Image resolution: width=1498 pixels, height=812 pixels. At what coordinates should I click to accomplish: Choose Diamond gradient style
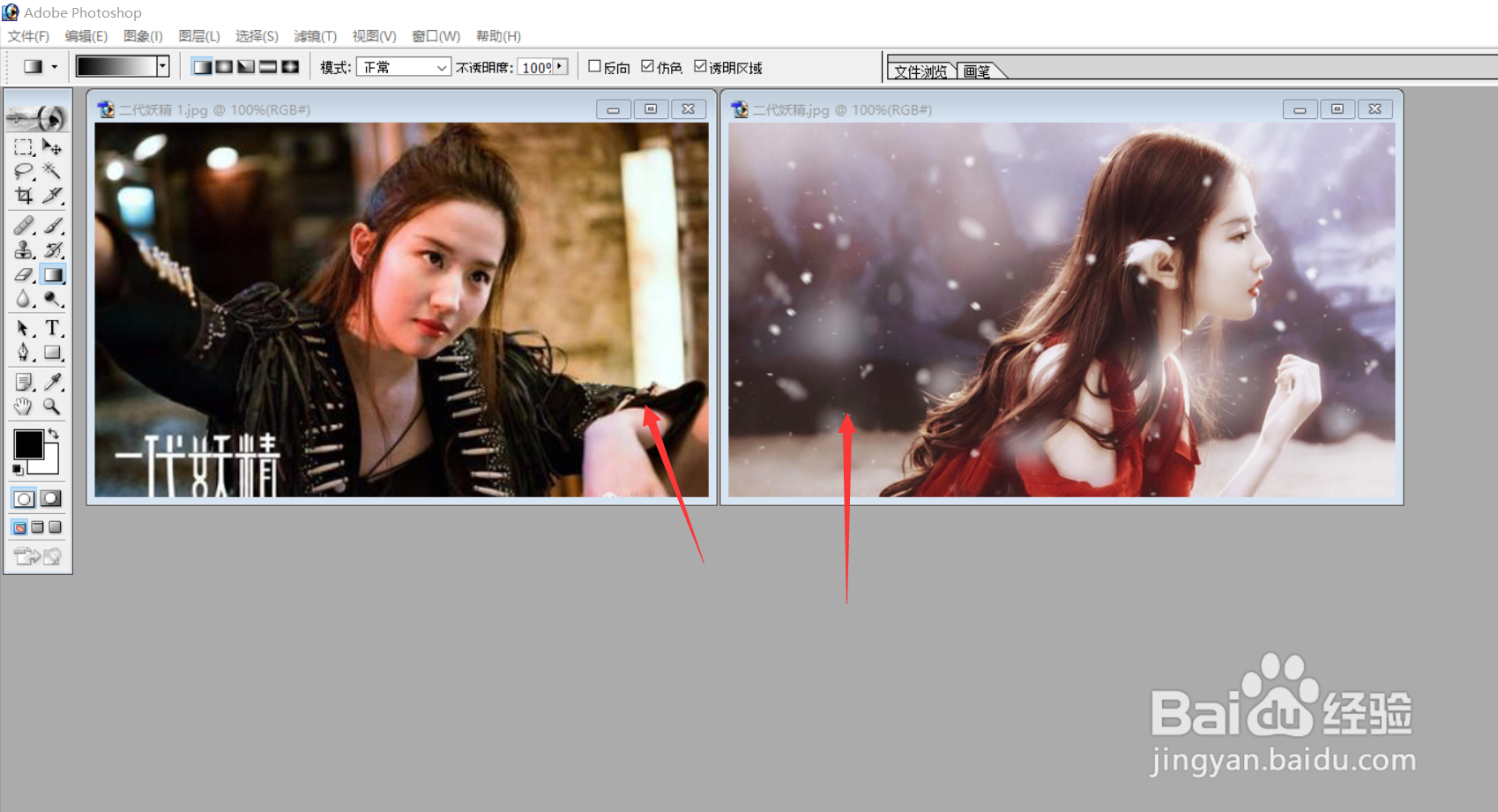point(290,67)
